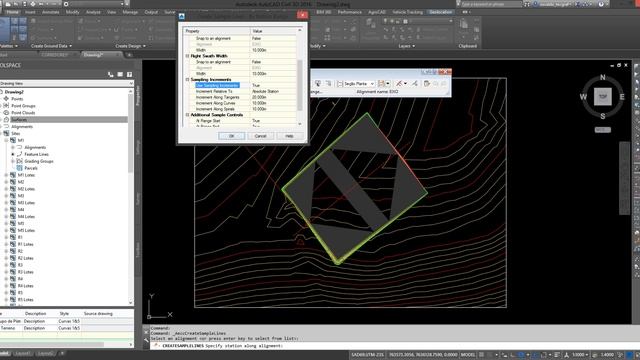
Task: Expand Grading Groups under M1
Action: point(13,161)
